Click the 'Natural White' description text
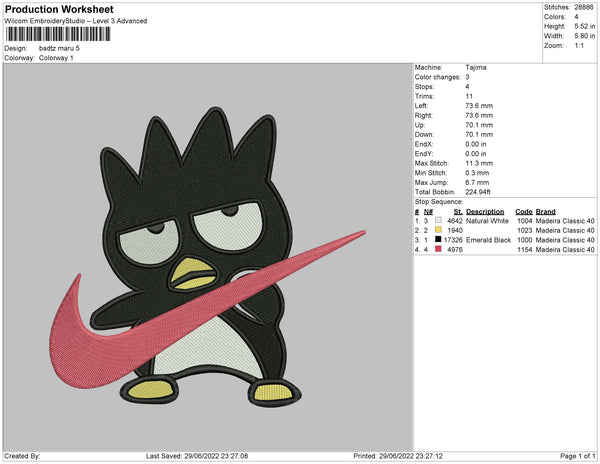The width and height of the screenshot is (600, 464). click(487, 221)
